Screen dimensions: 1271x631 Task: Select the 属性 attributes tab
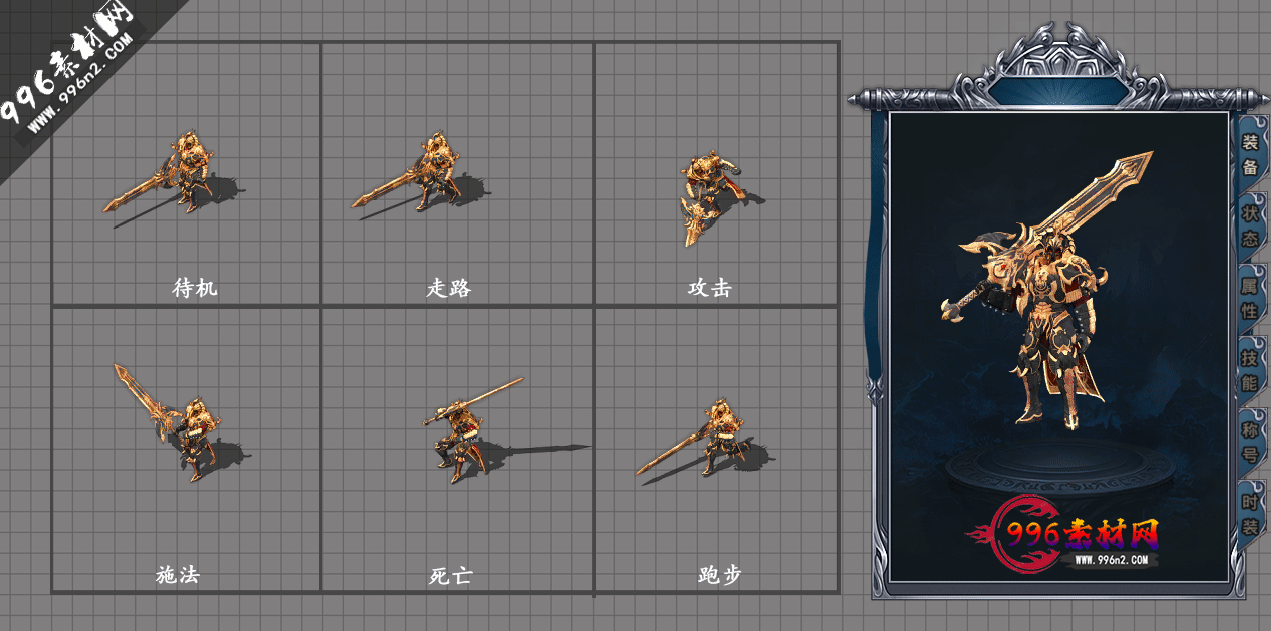point(1250,298)
